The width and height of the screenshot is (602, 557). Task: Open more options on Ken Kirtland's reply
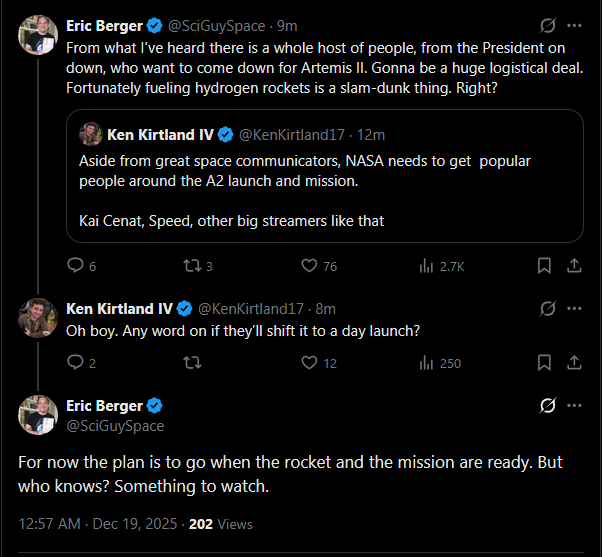pyautogui.click(x=574, y=308)
